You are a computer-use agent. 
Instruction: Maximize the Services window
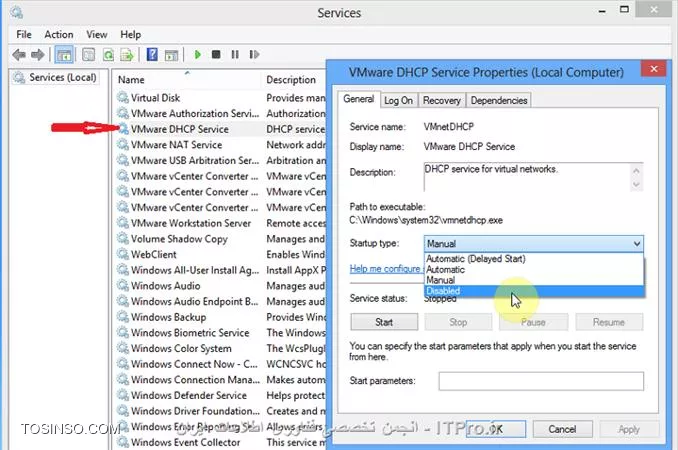(x=624, y=10)
